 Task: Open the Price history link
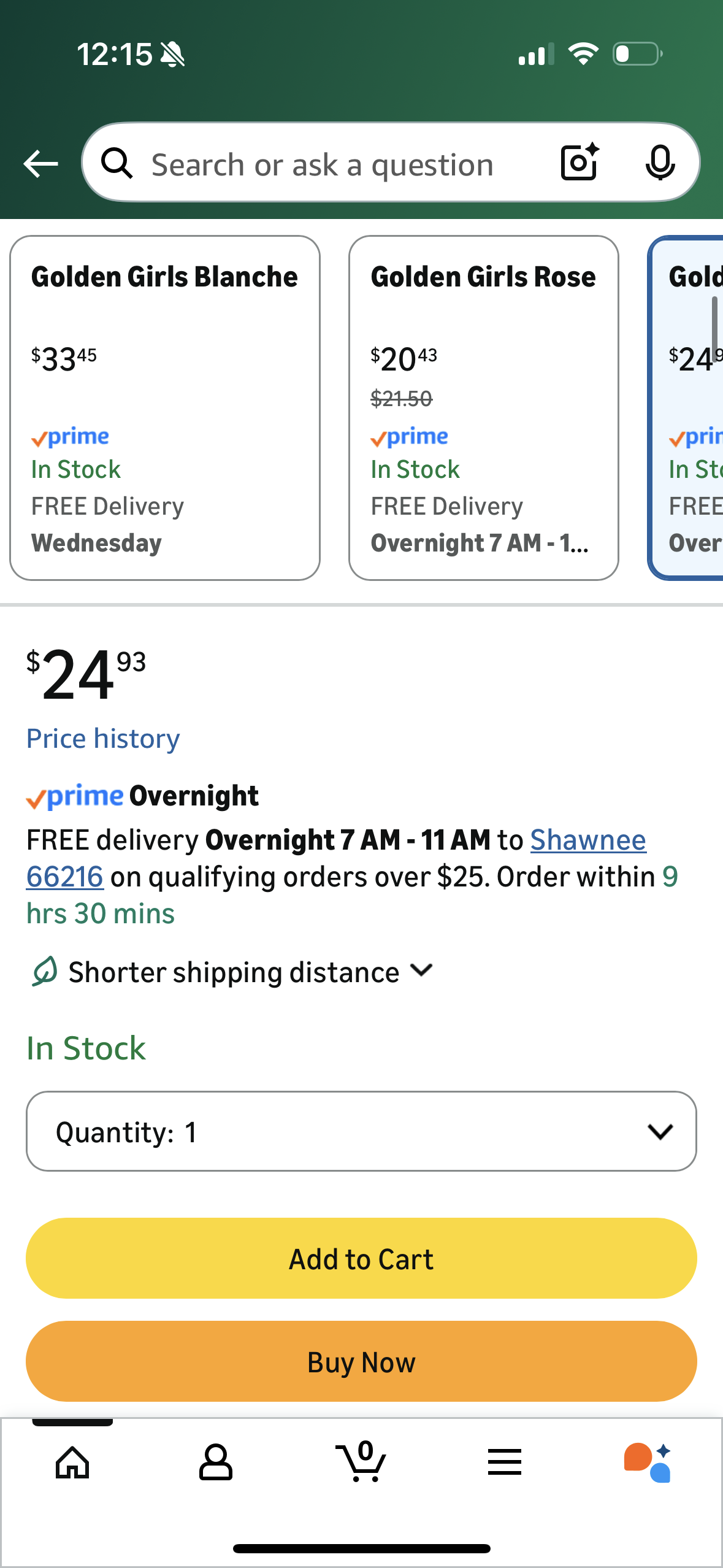pyautogui.click(x=103, y=739)
